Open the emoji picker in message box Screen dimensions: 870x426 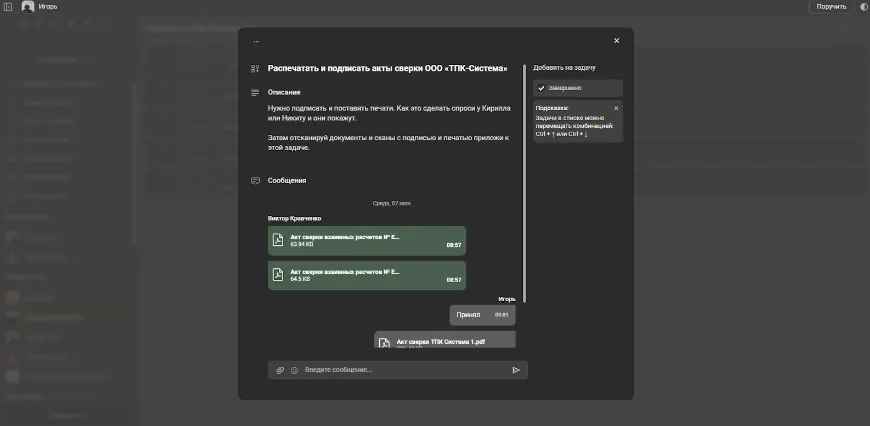(x=294, y=370)
